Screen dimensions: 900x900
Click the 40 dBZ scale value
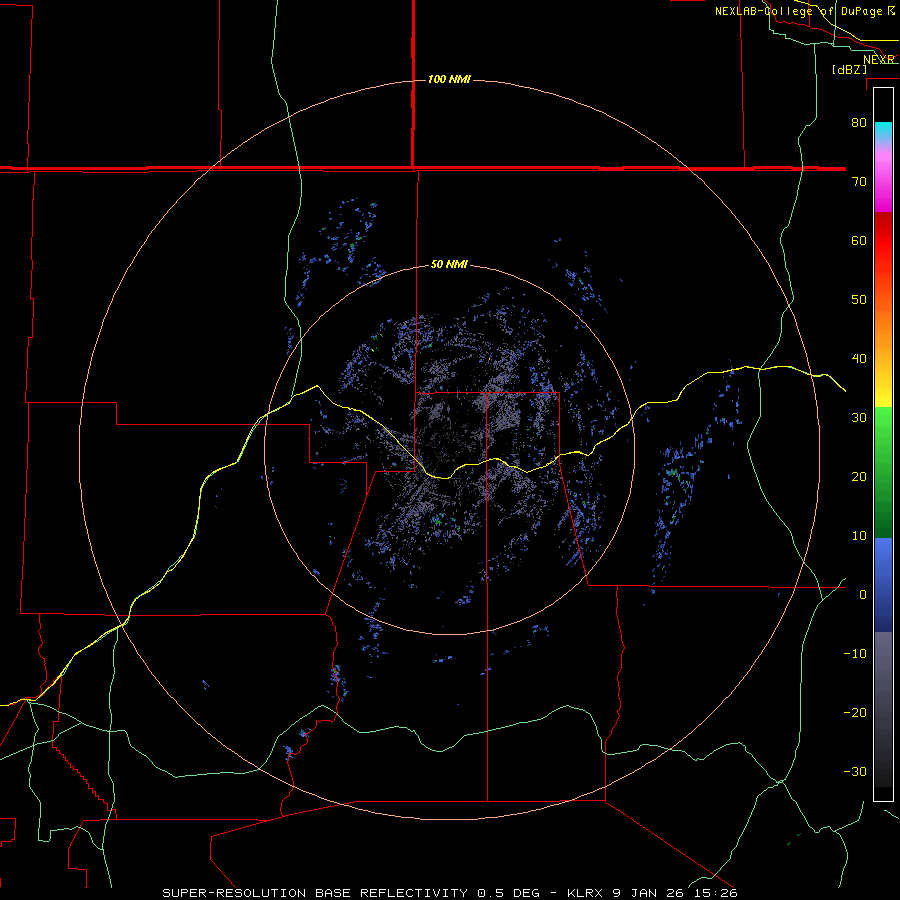(859, 359)
